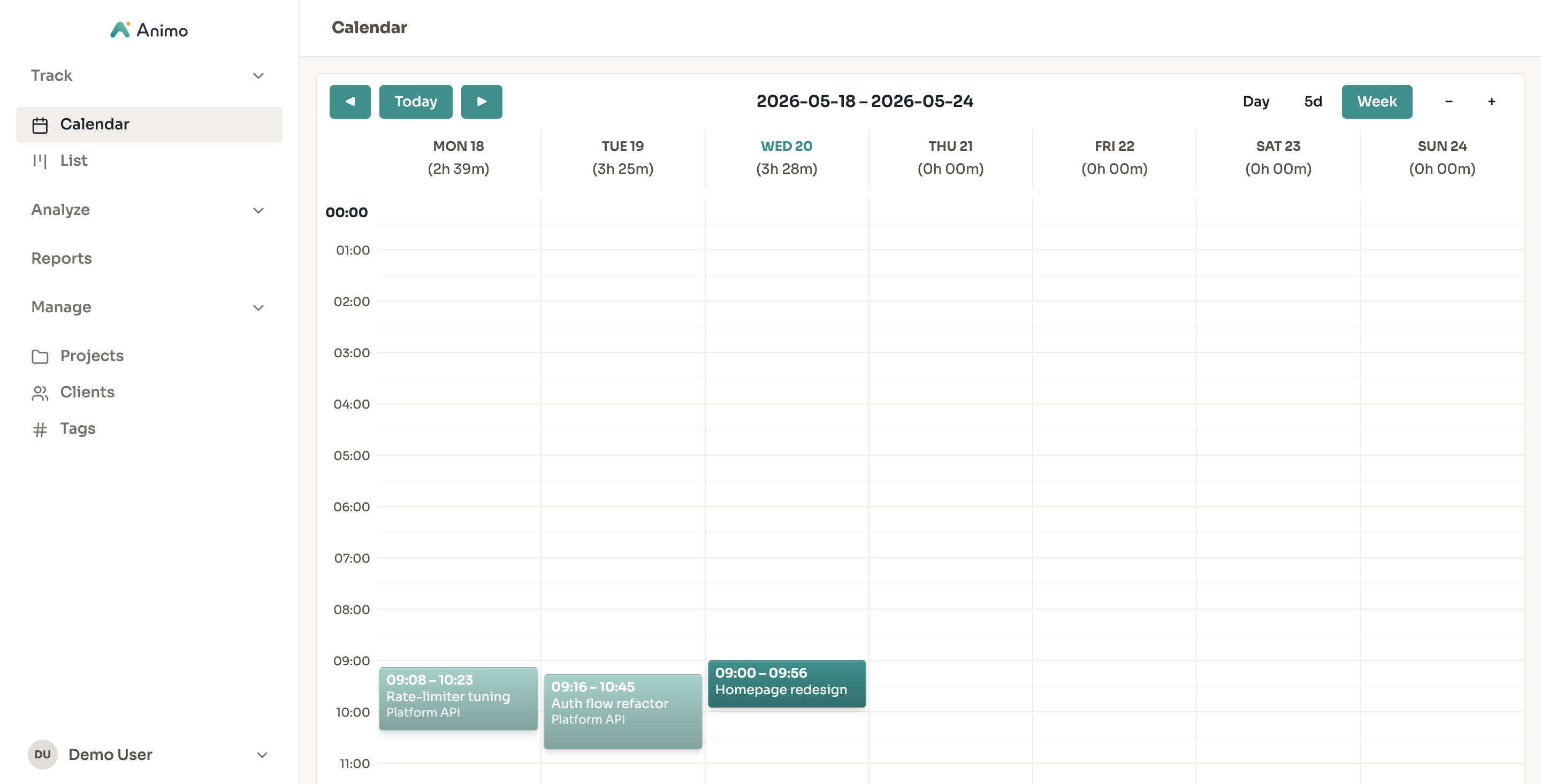The height and width of the screenshot is (784, 1541).
Task: Go to the next week
Action: click(x=482, y=102)
